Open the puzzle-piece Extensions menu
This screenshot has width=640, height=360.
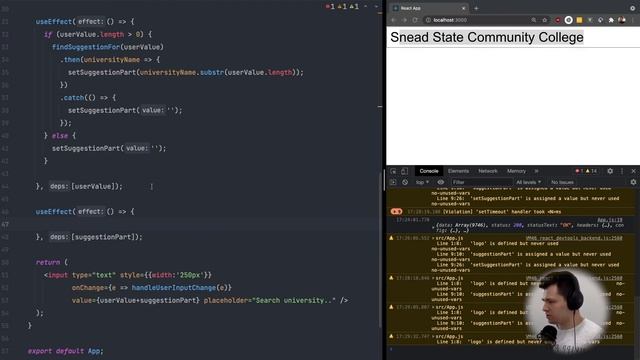pyautogui.click(x=611, y=20)
